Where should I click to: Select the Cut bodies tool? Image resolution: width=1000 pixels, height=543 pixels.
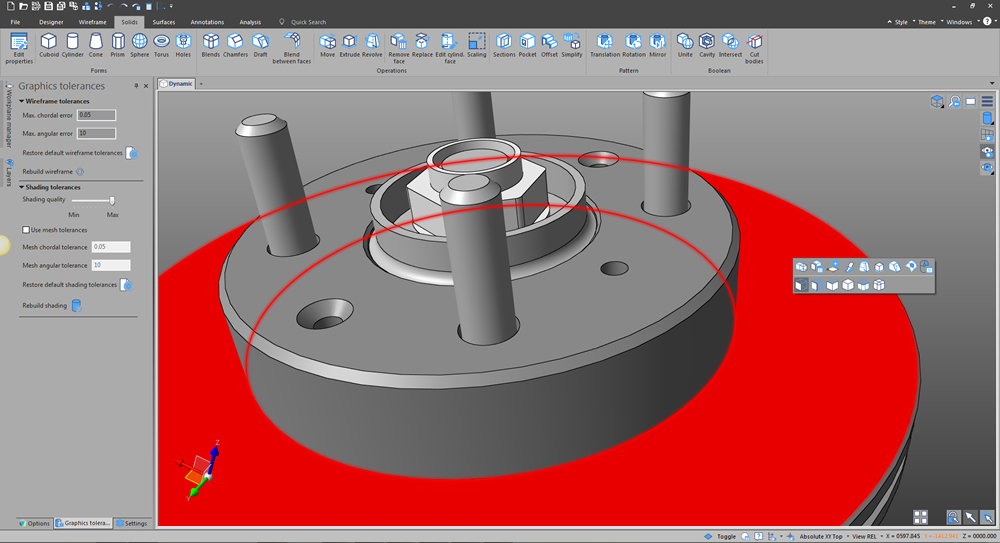(754, 48)
